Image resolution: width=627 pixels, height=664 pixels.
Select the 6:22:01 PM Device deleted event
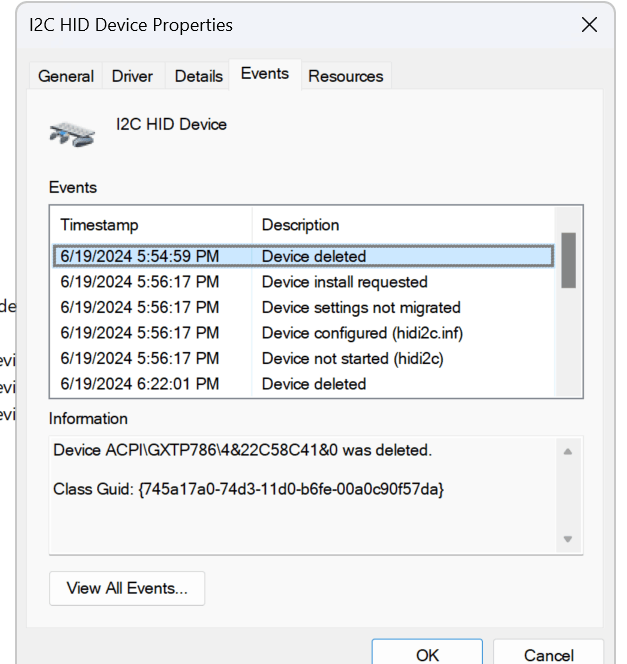pos(303,384)
